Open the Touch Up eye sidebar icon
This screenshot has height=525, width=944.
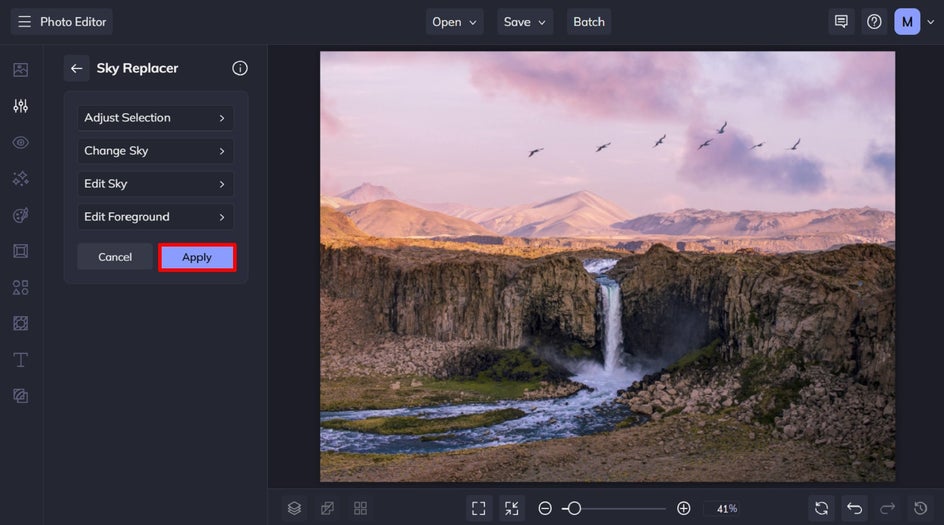click(x=20, y=143)
